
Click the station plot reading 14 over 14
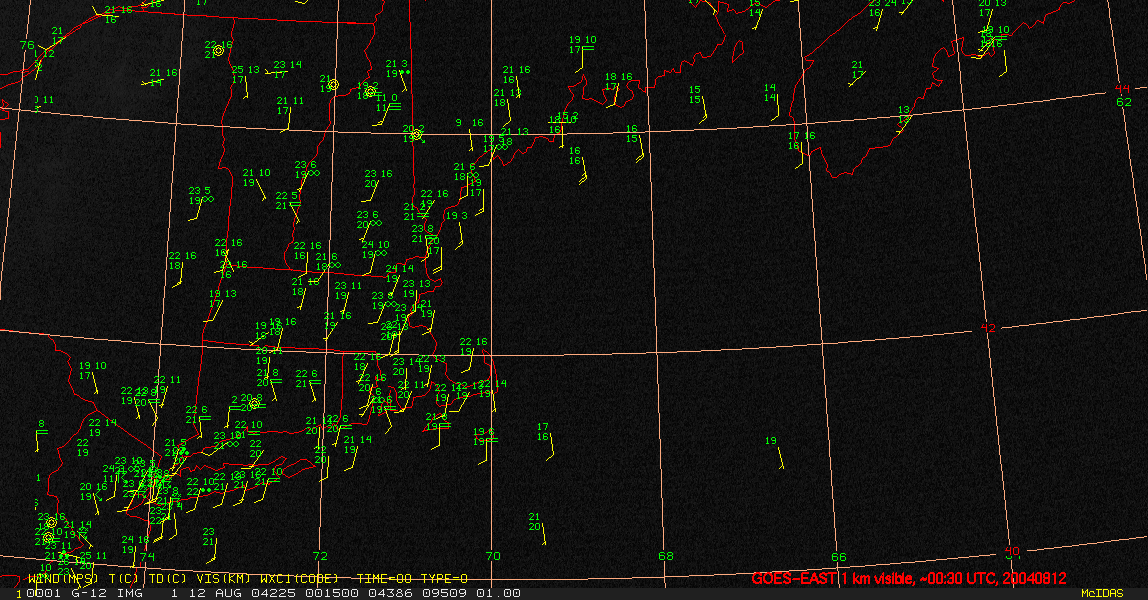770,92
